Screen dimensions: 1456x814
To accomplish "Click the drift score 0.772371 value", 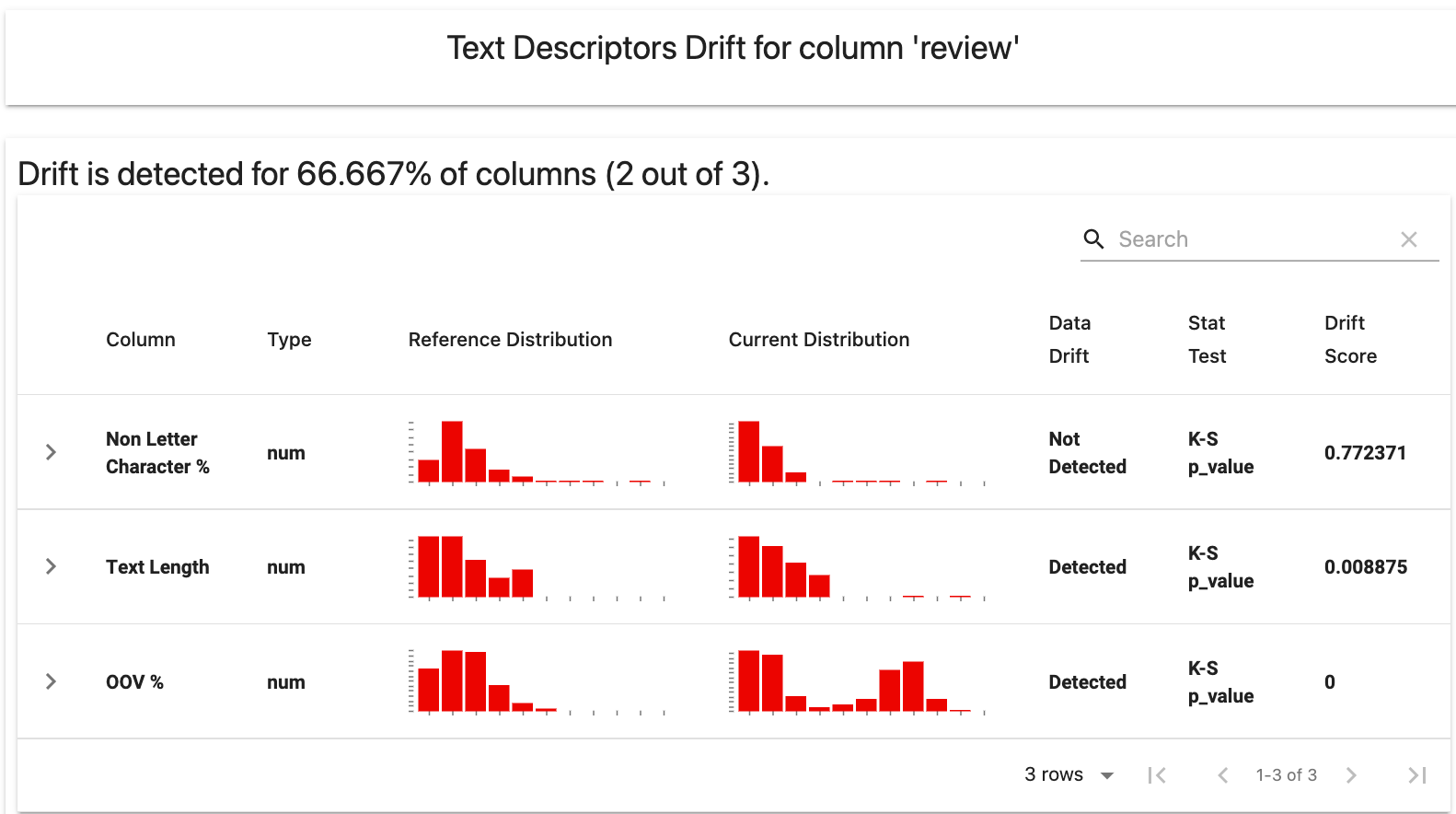I will (1365, 452).
